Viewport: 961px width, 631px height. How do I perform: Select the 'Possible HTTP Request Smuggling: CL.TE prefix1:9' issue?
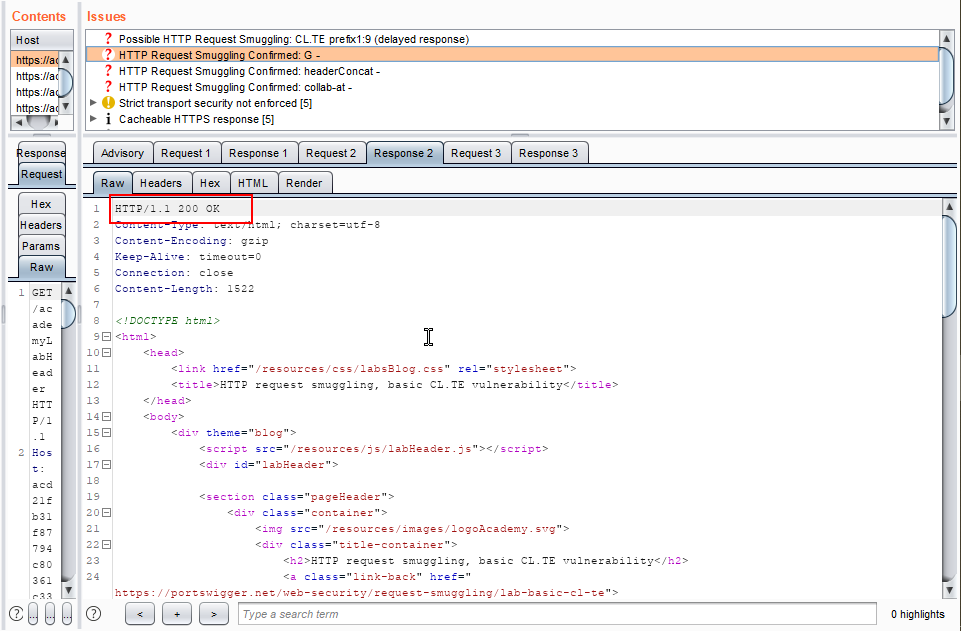294,39
